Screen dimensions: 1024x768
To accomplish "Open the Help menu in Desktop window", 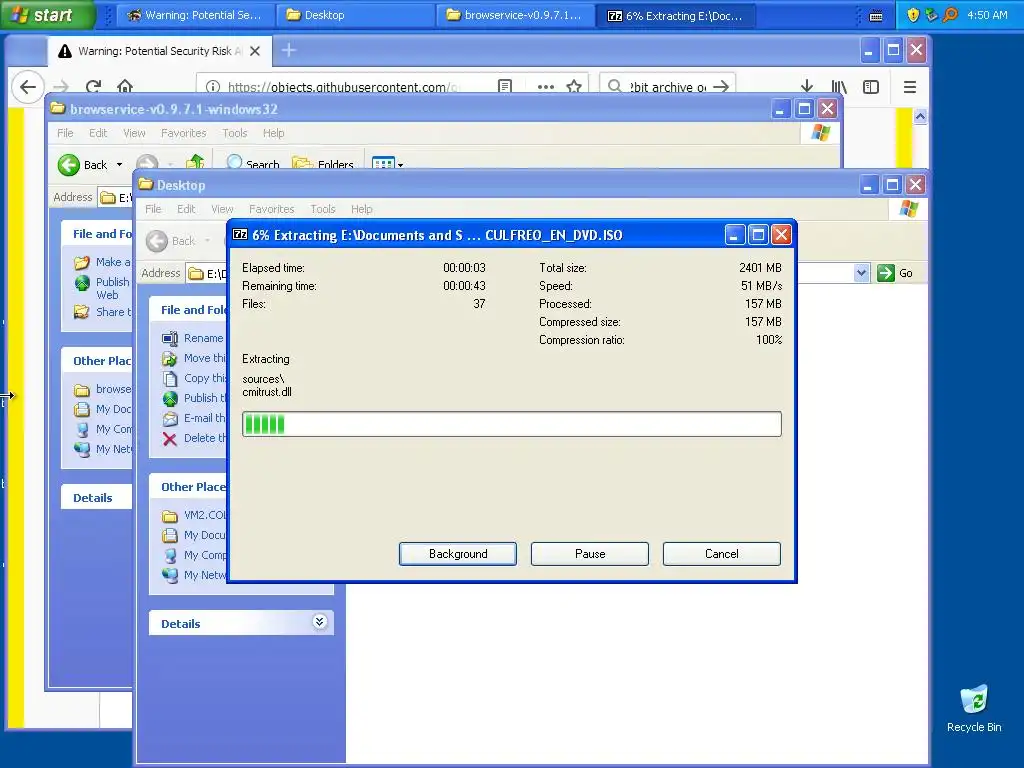I will pos(362,209).
